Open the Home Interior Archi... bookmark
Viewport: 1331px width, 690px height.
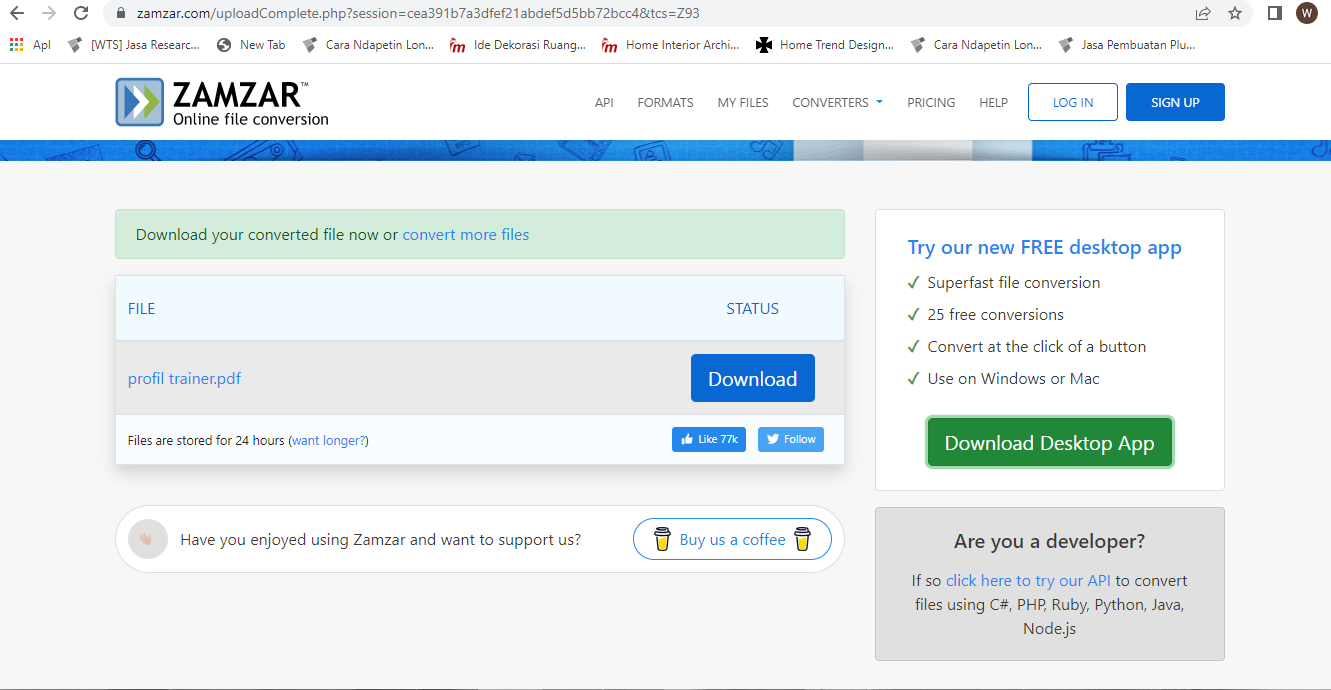(x=670, y=45)
